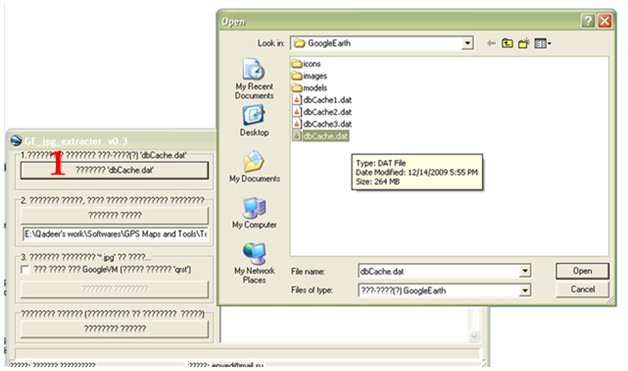Go to My Computer in places bar
Viewport: 628px width, 371px height.
click(x=254, y=213)
